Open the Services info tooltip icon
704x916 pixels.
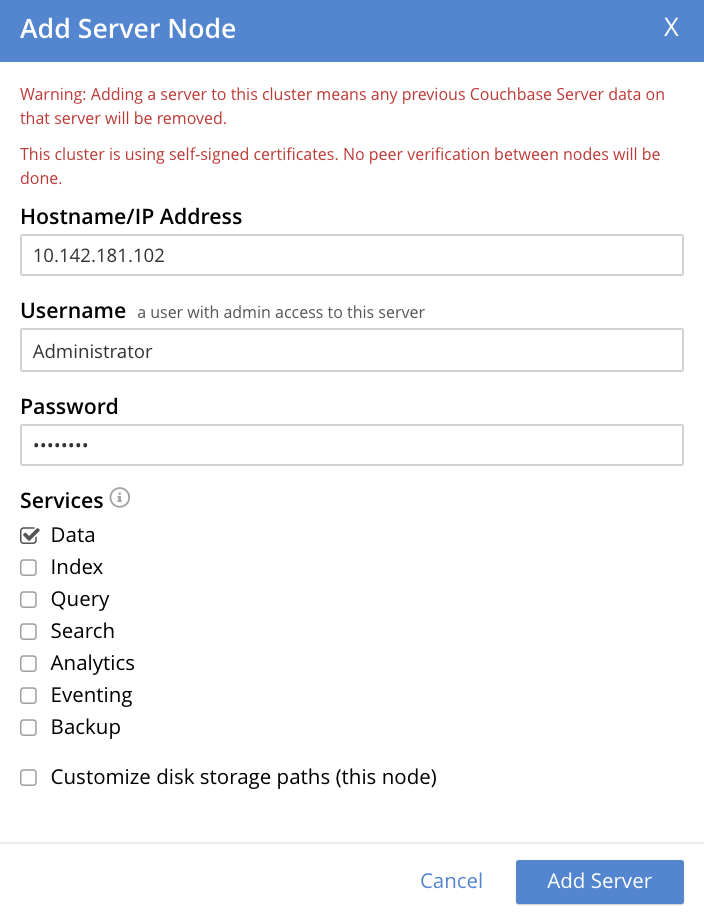120,498
